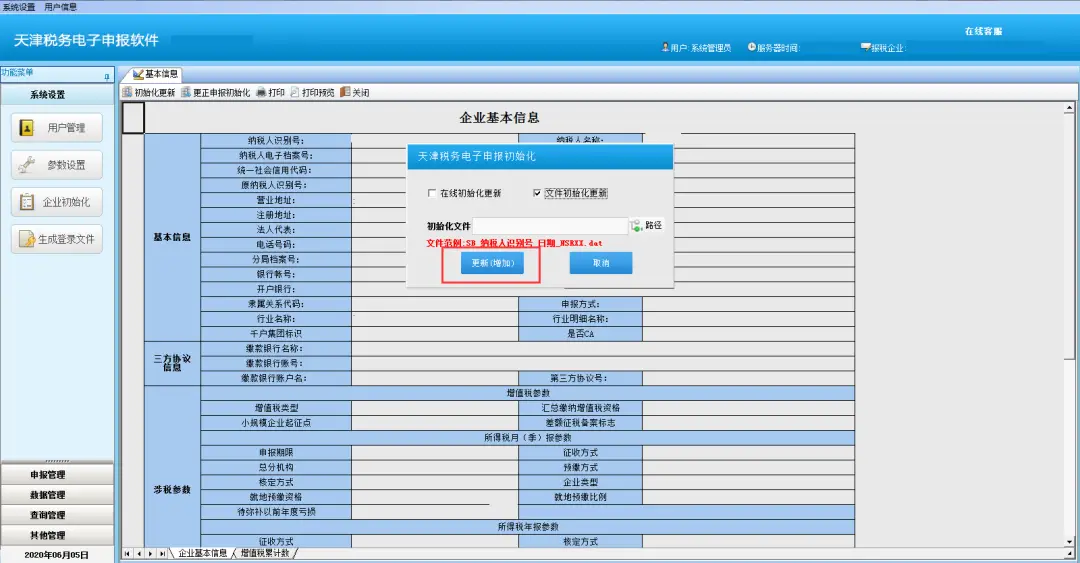Click the 取消 button in dialog
This screenshot has height=563, width=1080.
tap(601, 263)
